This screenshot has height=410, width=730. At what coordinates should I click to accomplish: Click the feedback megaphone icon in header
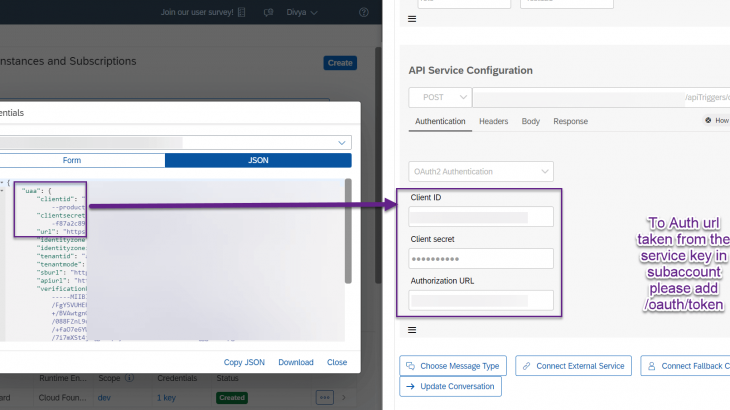[268, 13]
